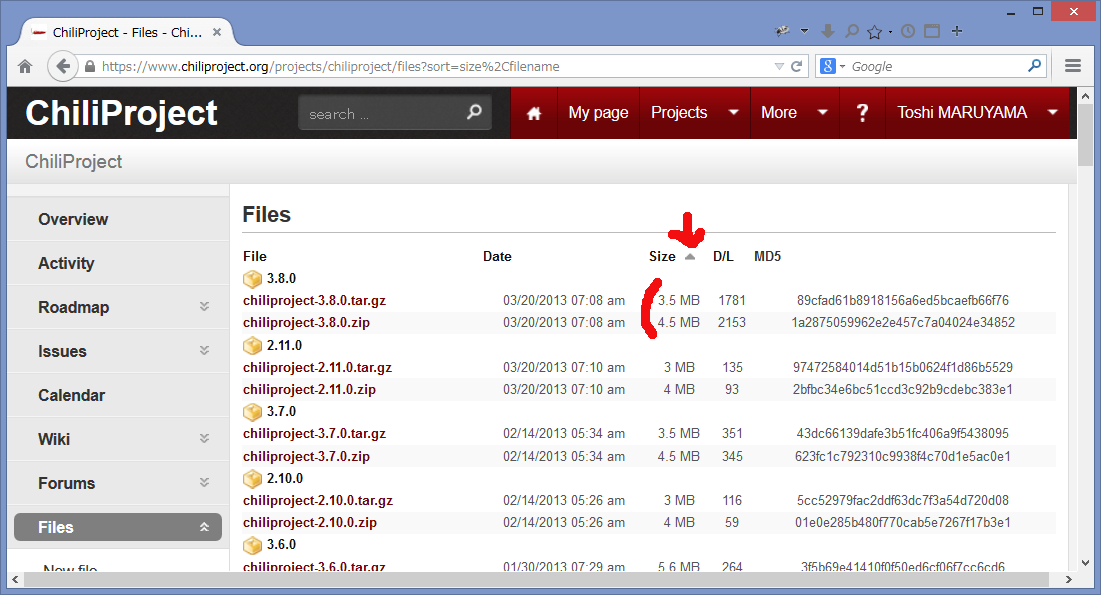Image resolution: width=1101 pixels, height=595 pixels.
Task: Select the ChiliProject - Files browser tab
Action: 126,32
